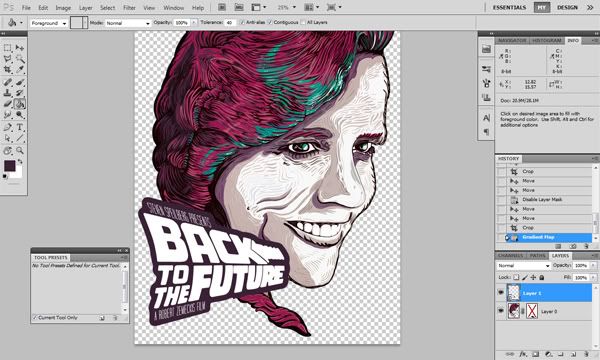
Task: Switch to the Navigator tab
Action: tap(512, 41)
